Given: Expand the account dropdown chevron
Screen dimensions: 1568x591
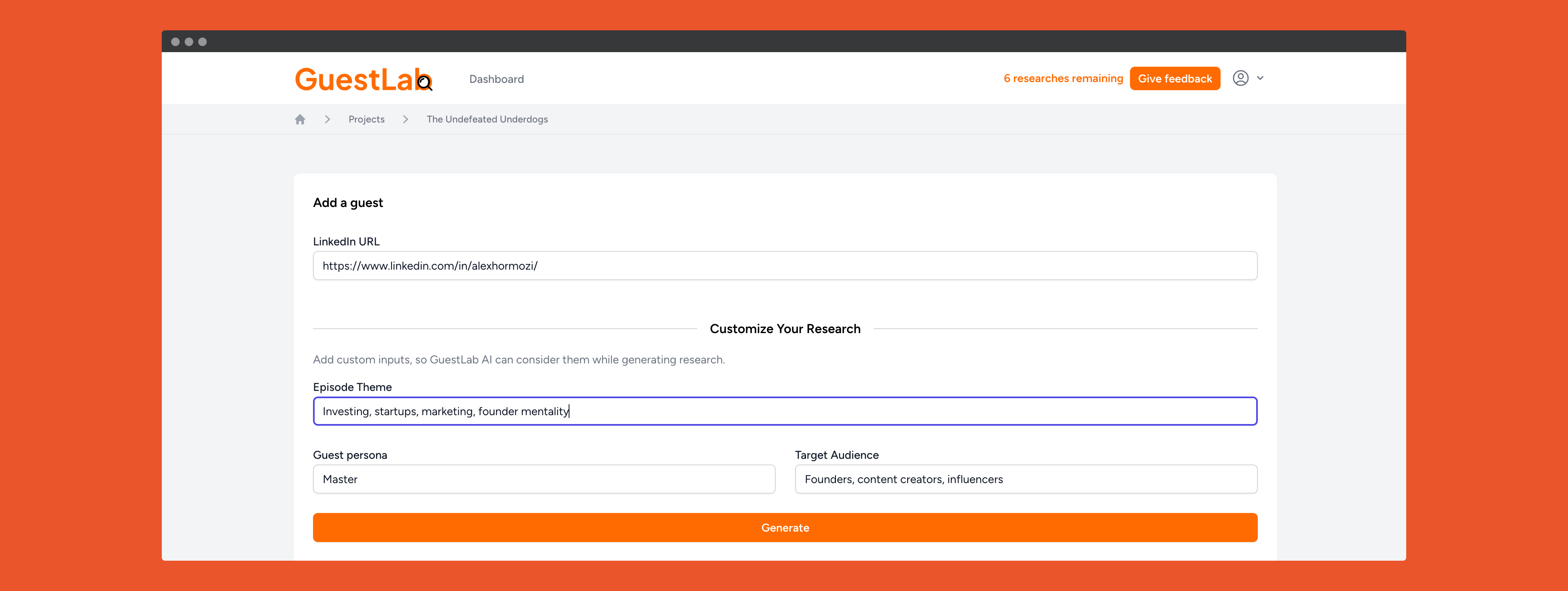Looking at the screenshot, I should tap(1260, 78).
